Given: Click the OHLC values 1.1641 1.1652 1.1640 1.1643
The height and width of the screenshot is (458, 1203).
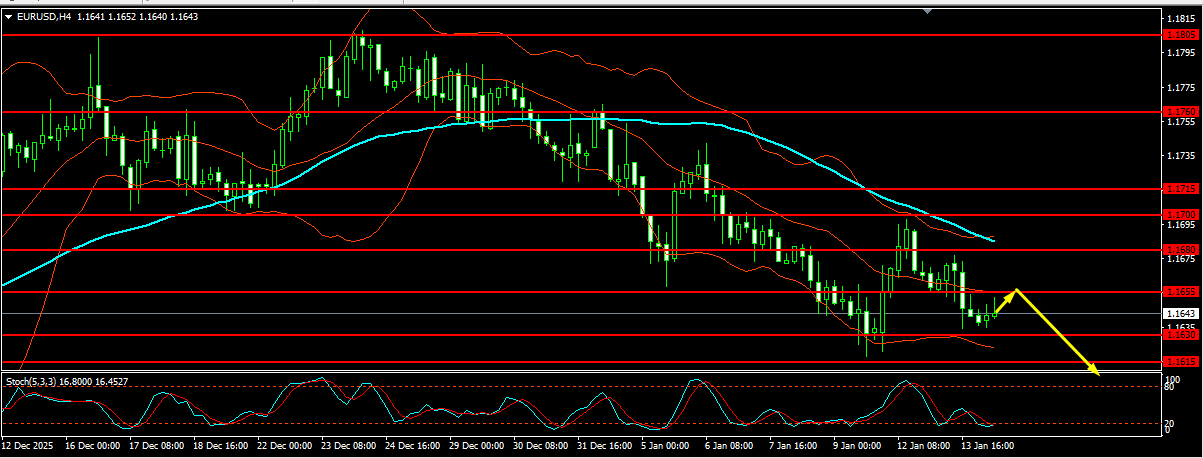Looking at the screenshot, I should (137, 16).
